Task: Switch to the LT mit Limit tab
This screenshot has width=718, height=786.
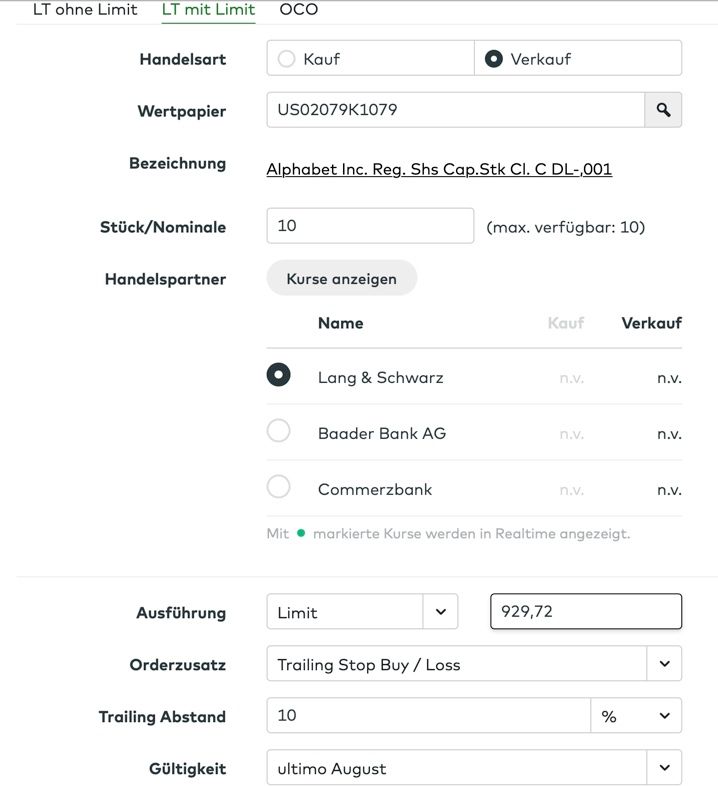Action: point(208,10)
